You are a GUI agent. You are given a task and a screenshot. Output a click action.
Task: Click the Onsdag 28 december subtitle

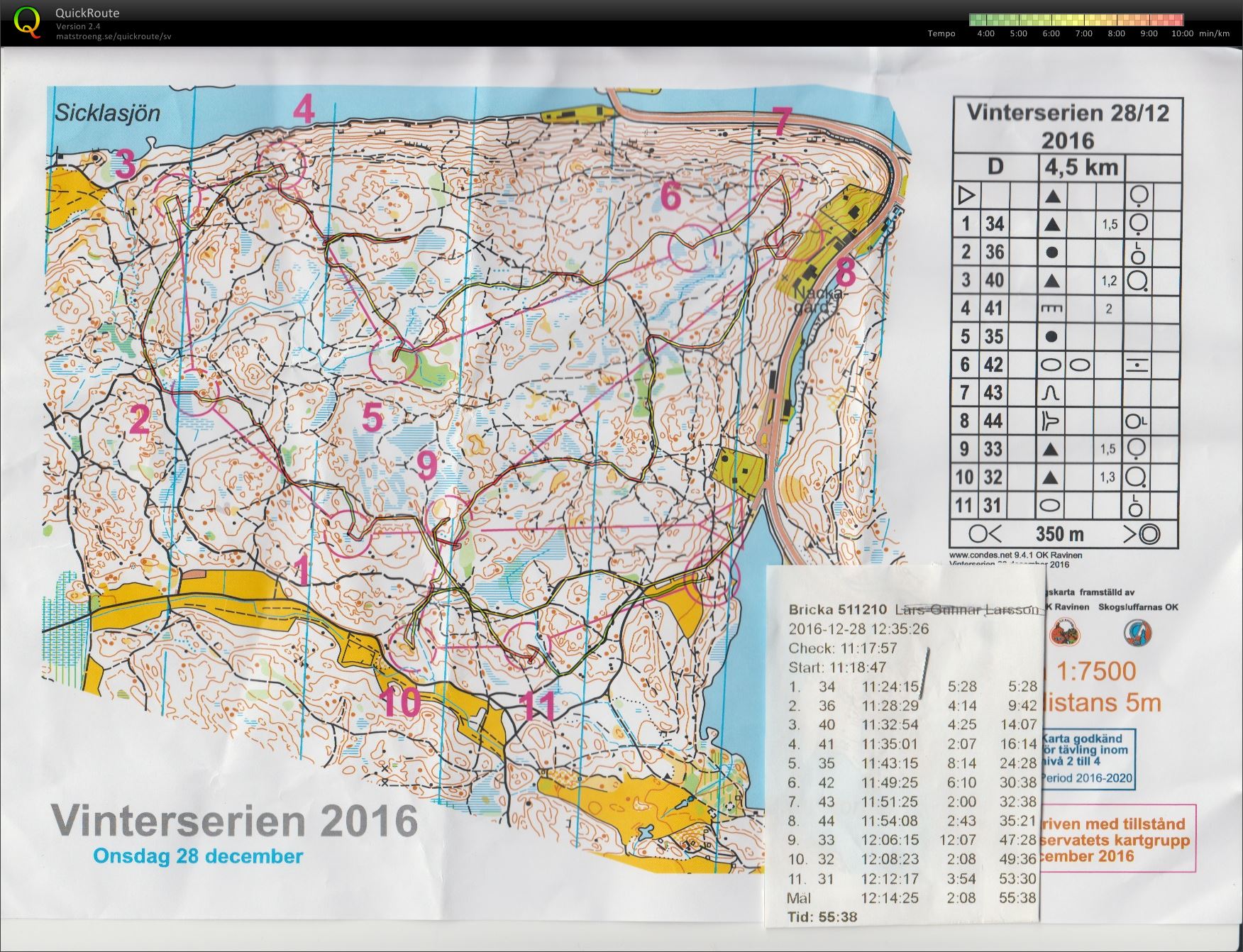point(199,856)
